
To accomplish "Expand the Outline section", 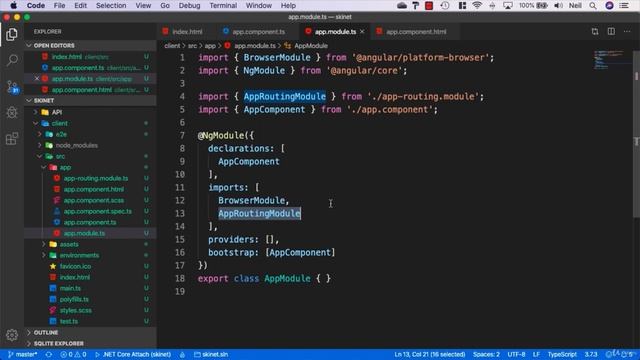I will coord(91,332).
